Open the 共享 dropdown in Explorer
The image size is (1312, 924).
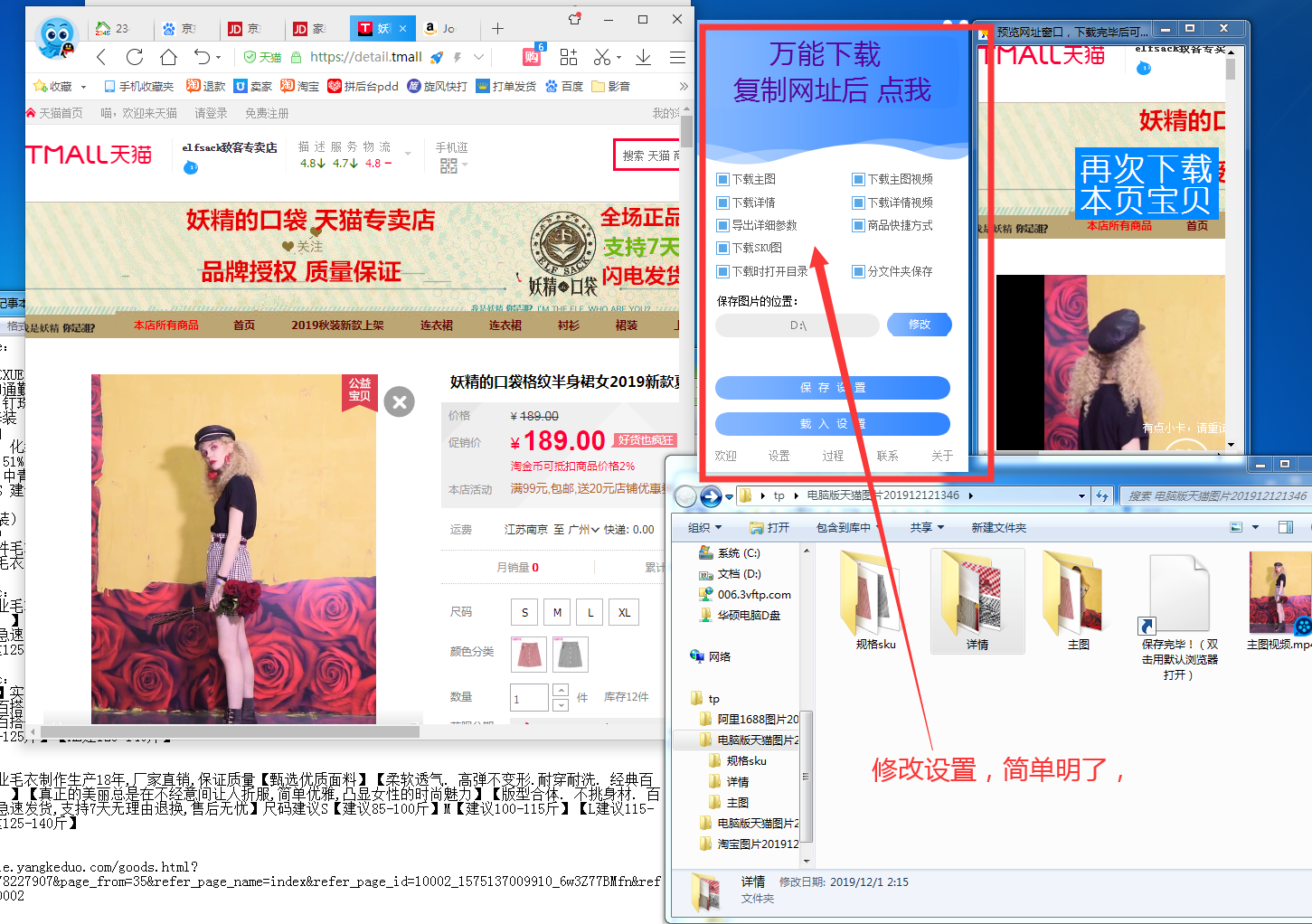pos(927,527)
